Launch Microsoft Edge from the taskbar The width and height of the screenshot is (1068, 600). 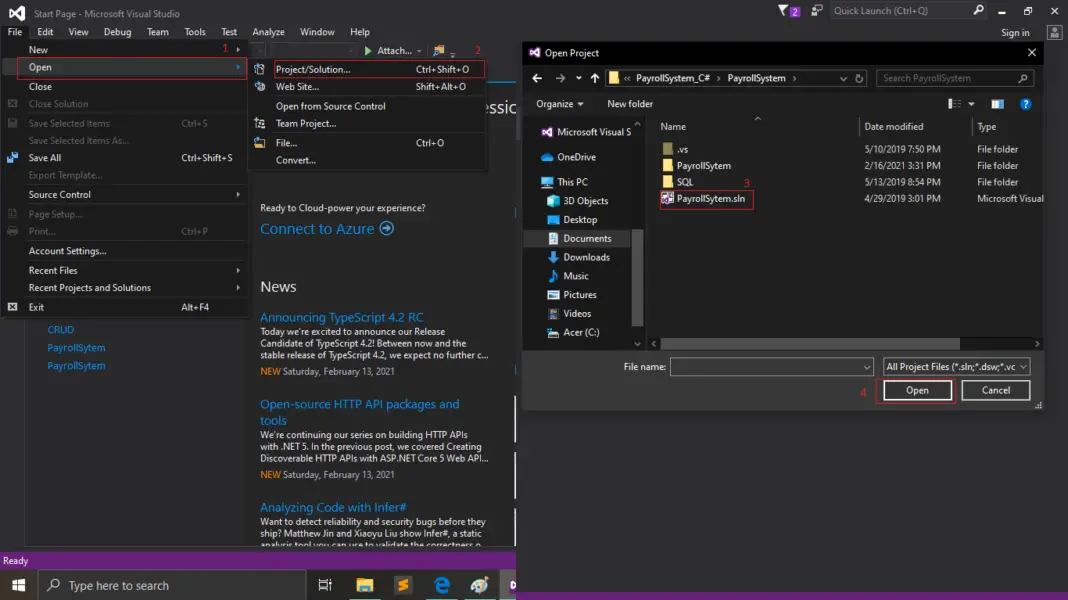point(441,585)
